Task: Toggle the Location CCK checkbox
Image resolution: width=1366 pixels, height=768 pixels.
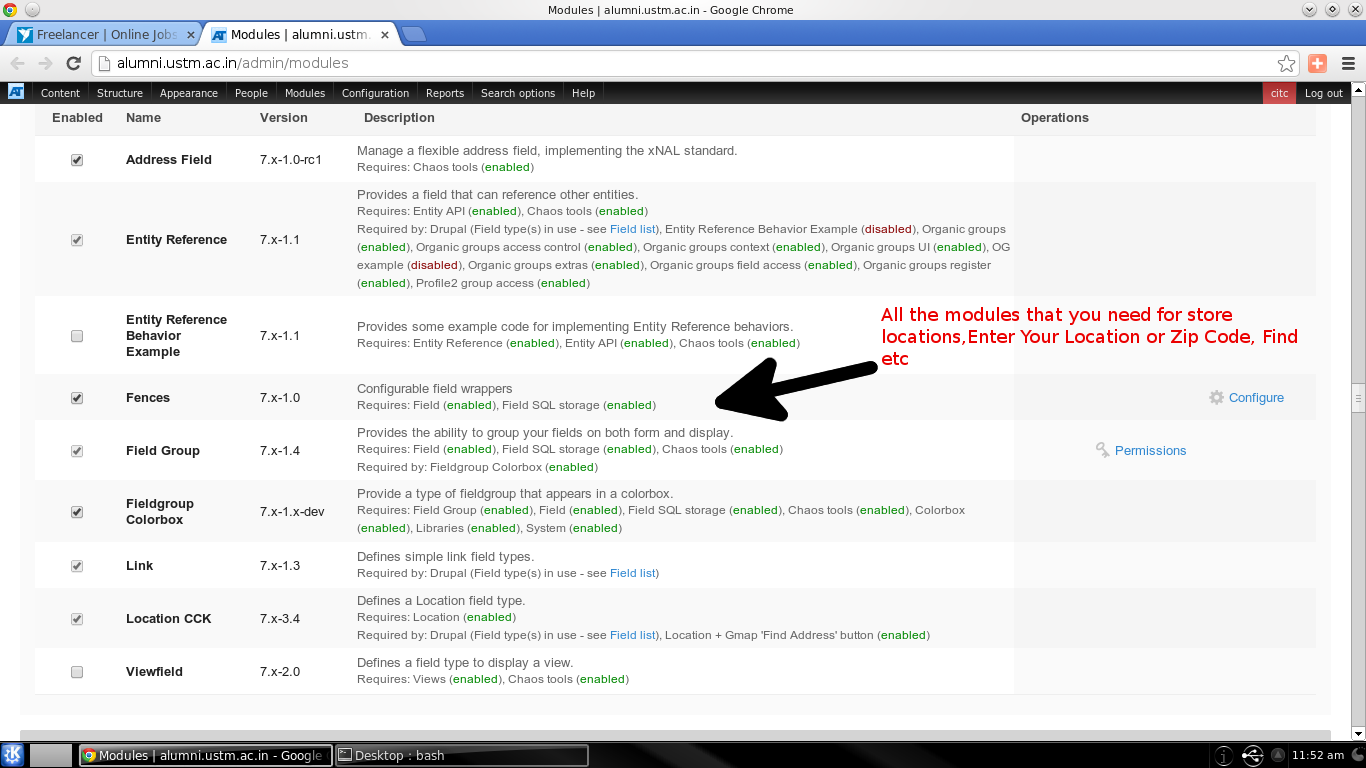Action: pyautogui.click(x=77, y=619)
